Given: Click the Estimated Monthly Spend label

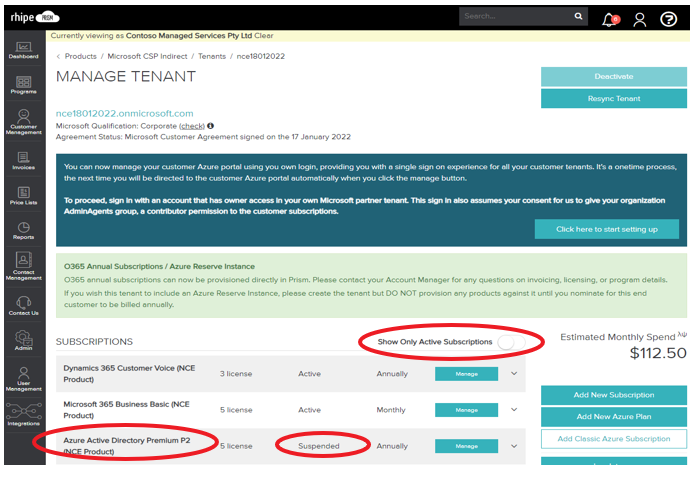Looking at the screenshot, I should 617,337.
